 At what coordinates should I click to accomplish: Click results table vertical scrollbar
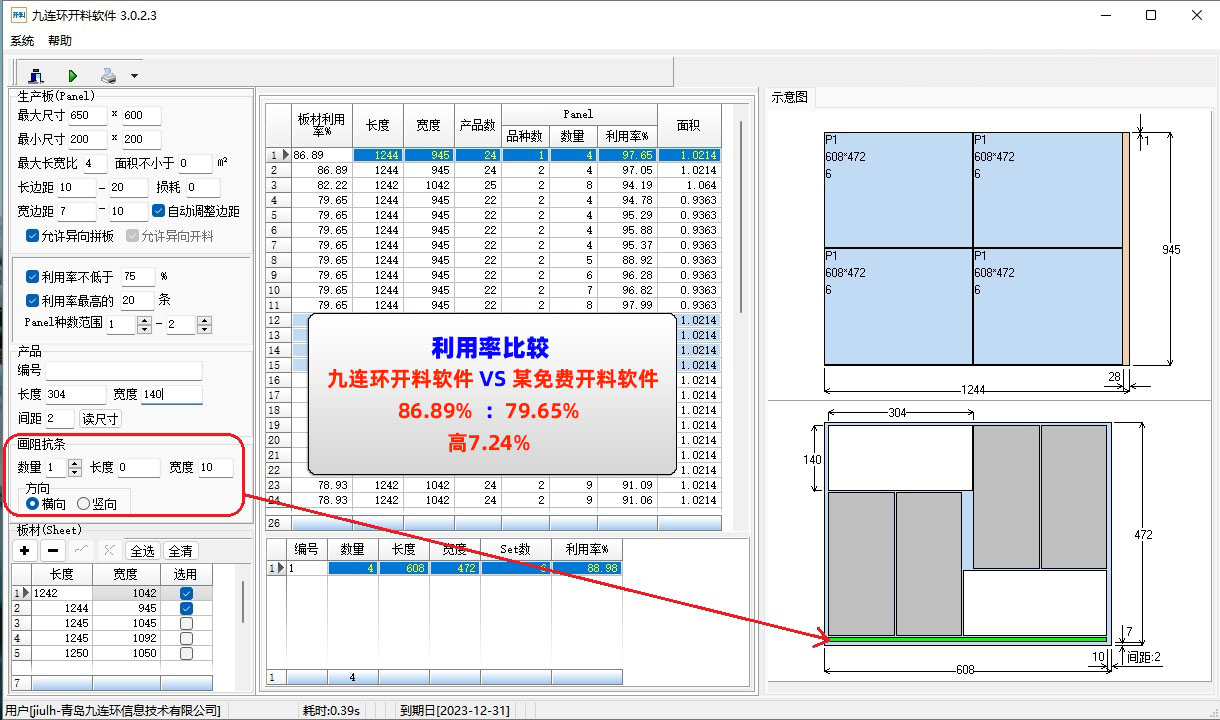point(740,217)
